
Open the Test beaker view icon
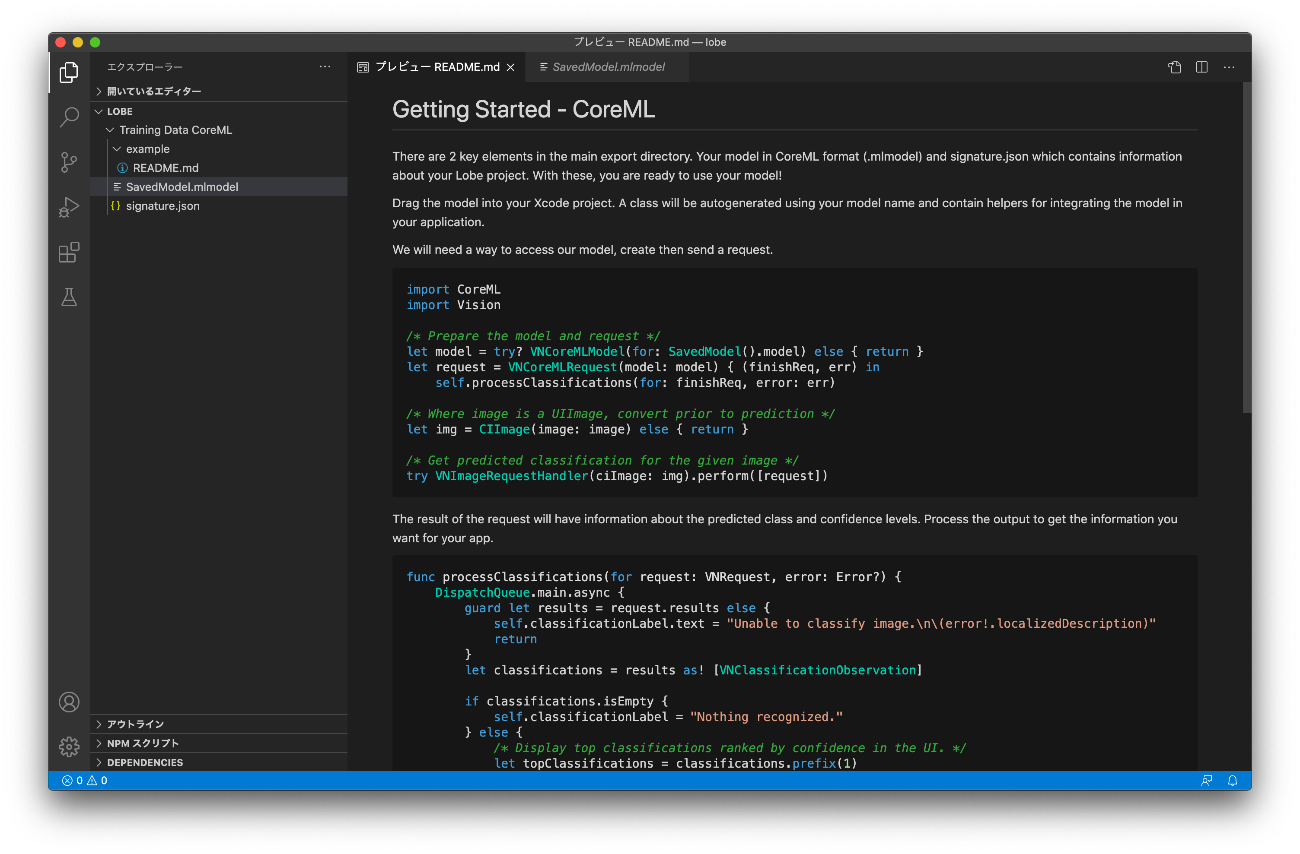pyautogui.click(x=69, y=297)
